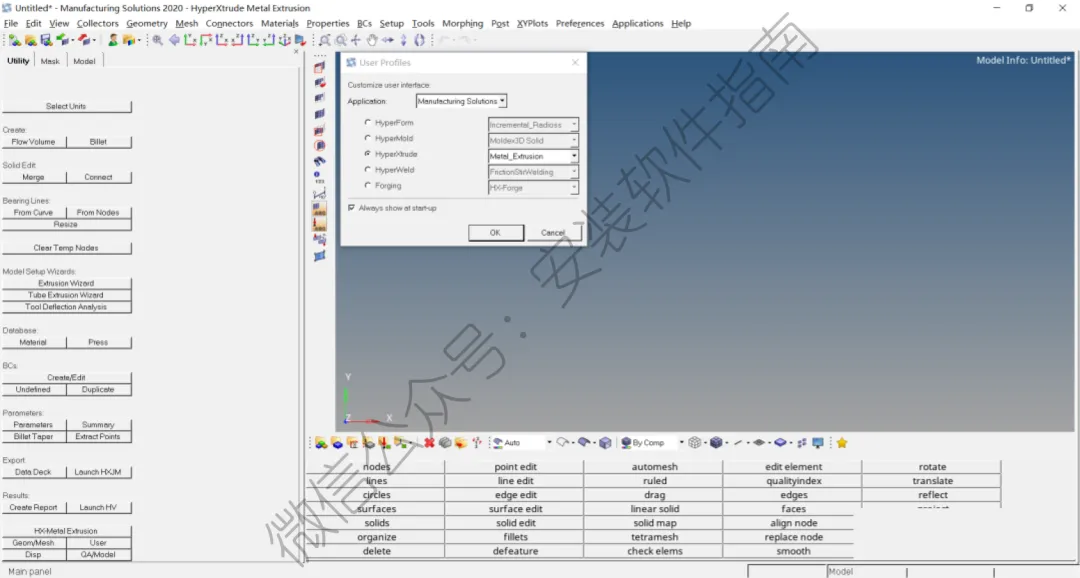Select the HyperForm radio button

coord(368,123)
